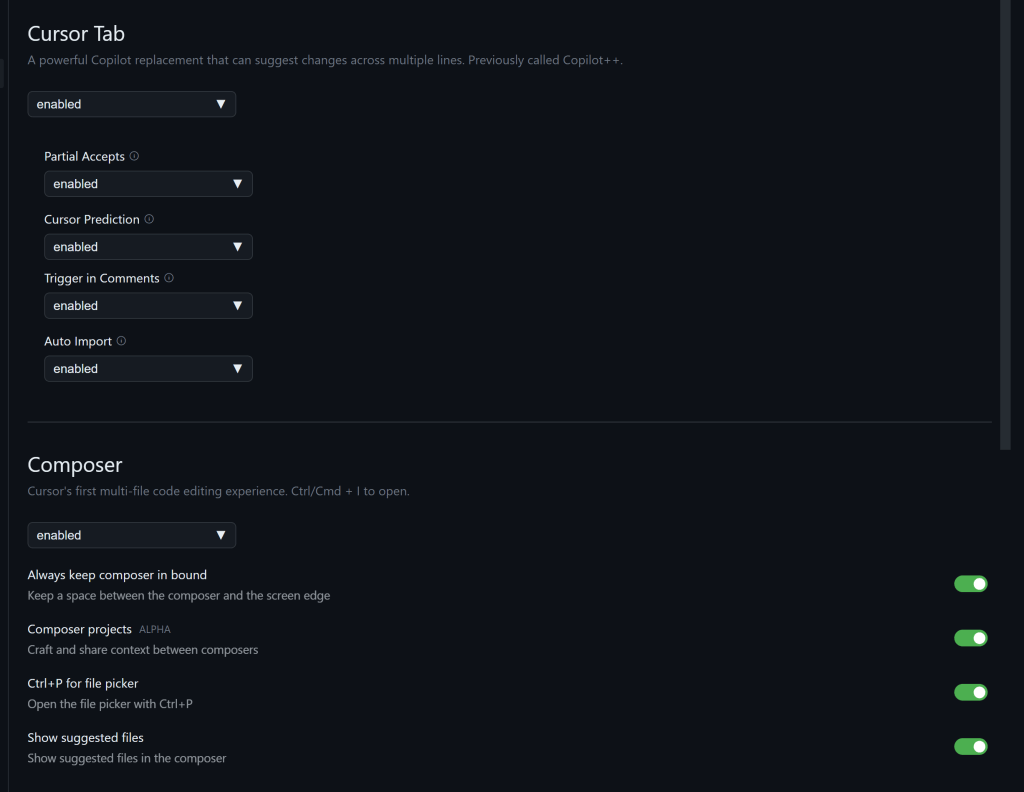Disable the Composer projects toggle
Image resolution: width=1024 pixels, height=792 pixels.
click(970, 638)
